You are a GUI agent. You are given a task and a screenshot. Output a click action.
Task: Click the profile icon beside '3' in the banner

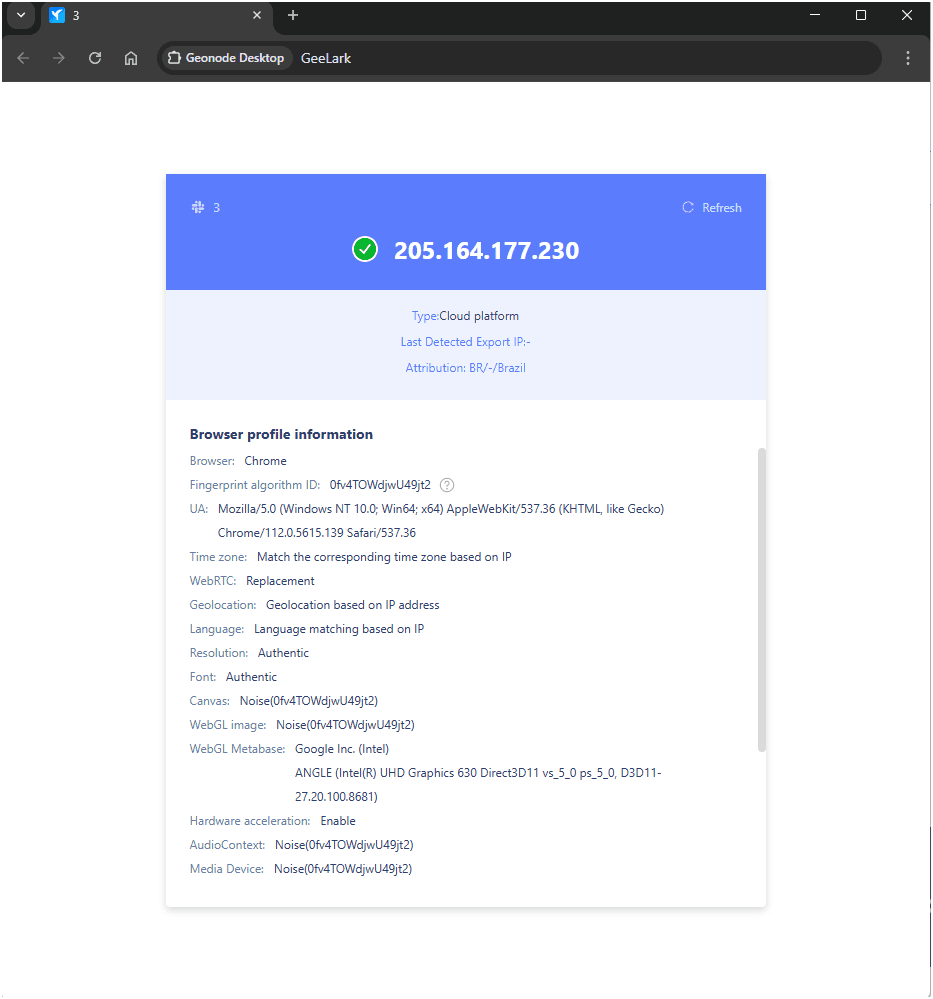click(x=198, y=207)
